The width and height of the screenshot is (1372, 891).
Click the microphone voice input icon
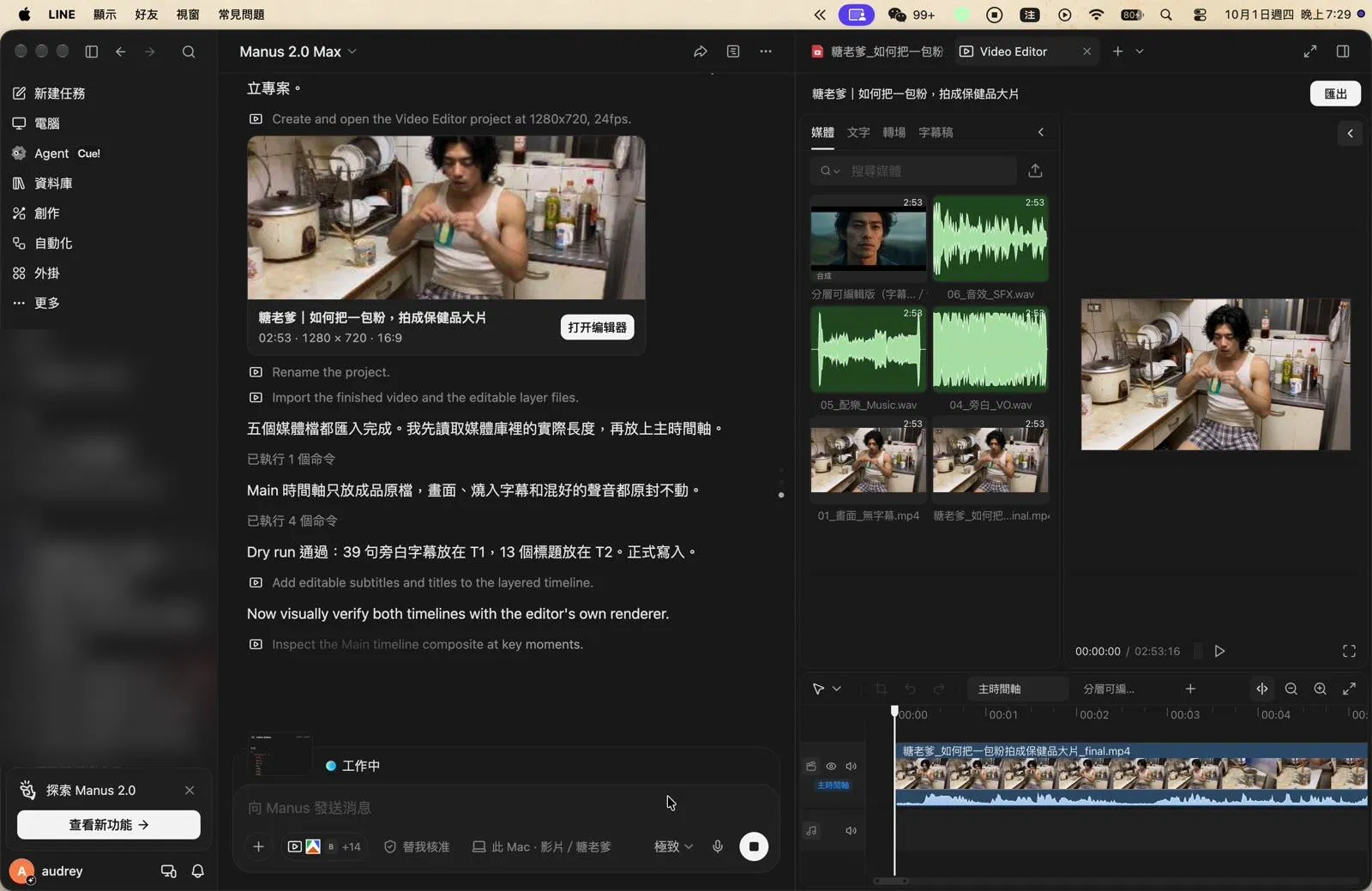pos(718,846)
